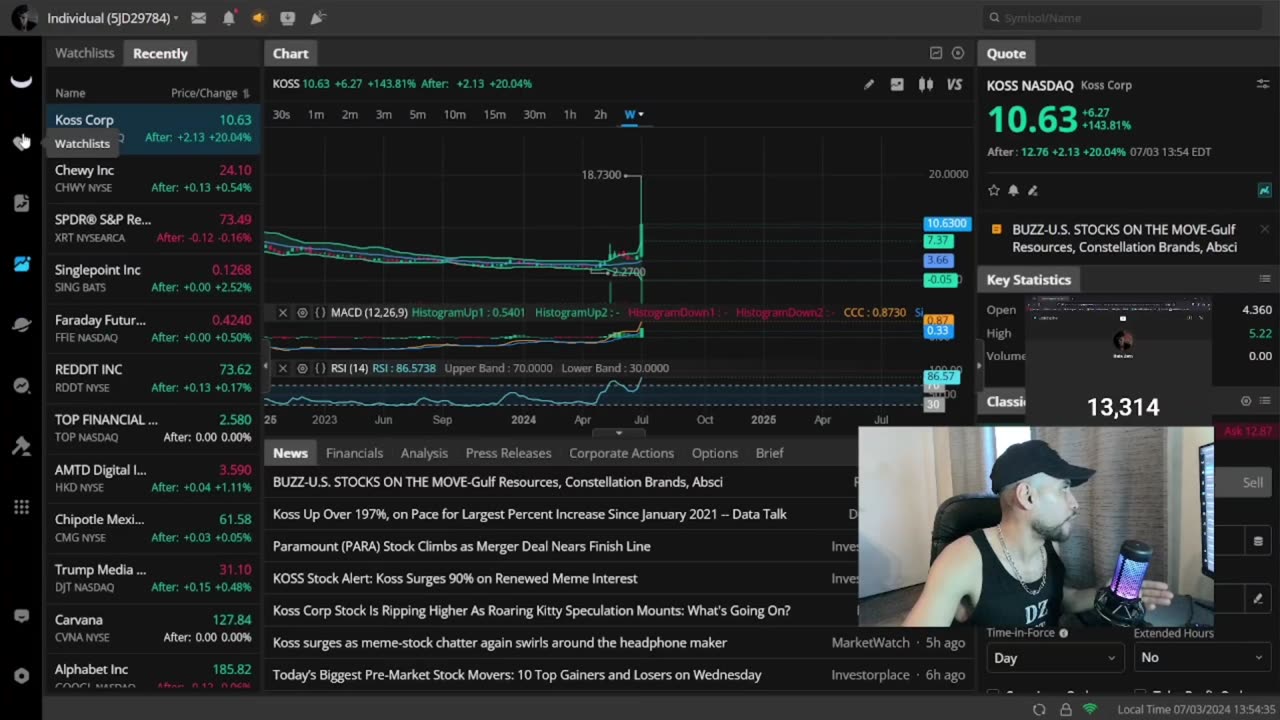
Task: Open the Brief tab
Action: (769, 453)
